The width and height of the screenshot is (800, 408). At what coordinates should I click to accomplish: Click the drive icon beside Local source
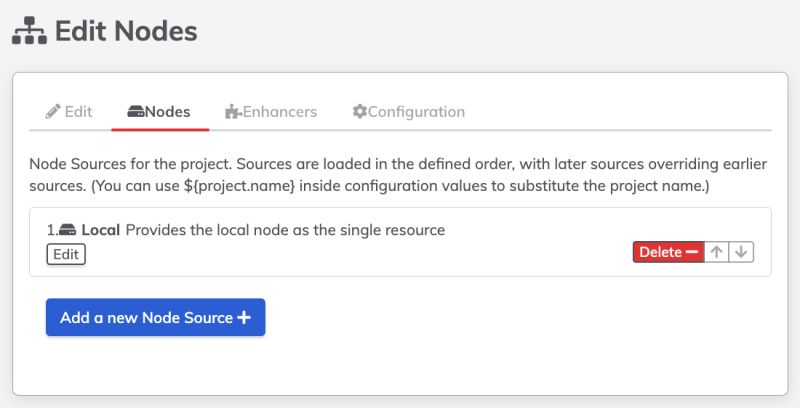coord(68,230)
